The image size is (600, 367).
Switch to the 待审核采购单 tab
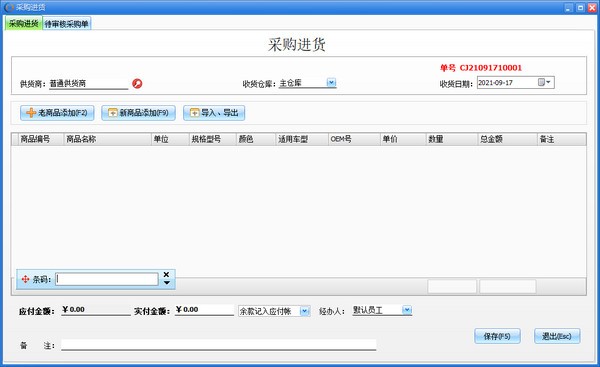[x=67, y=24]
